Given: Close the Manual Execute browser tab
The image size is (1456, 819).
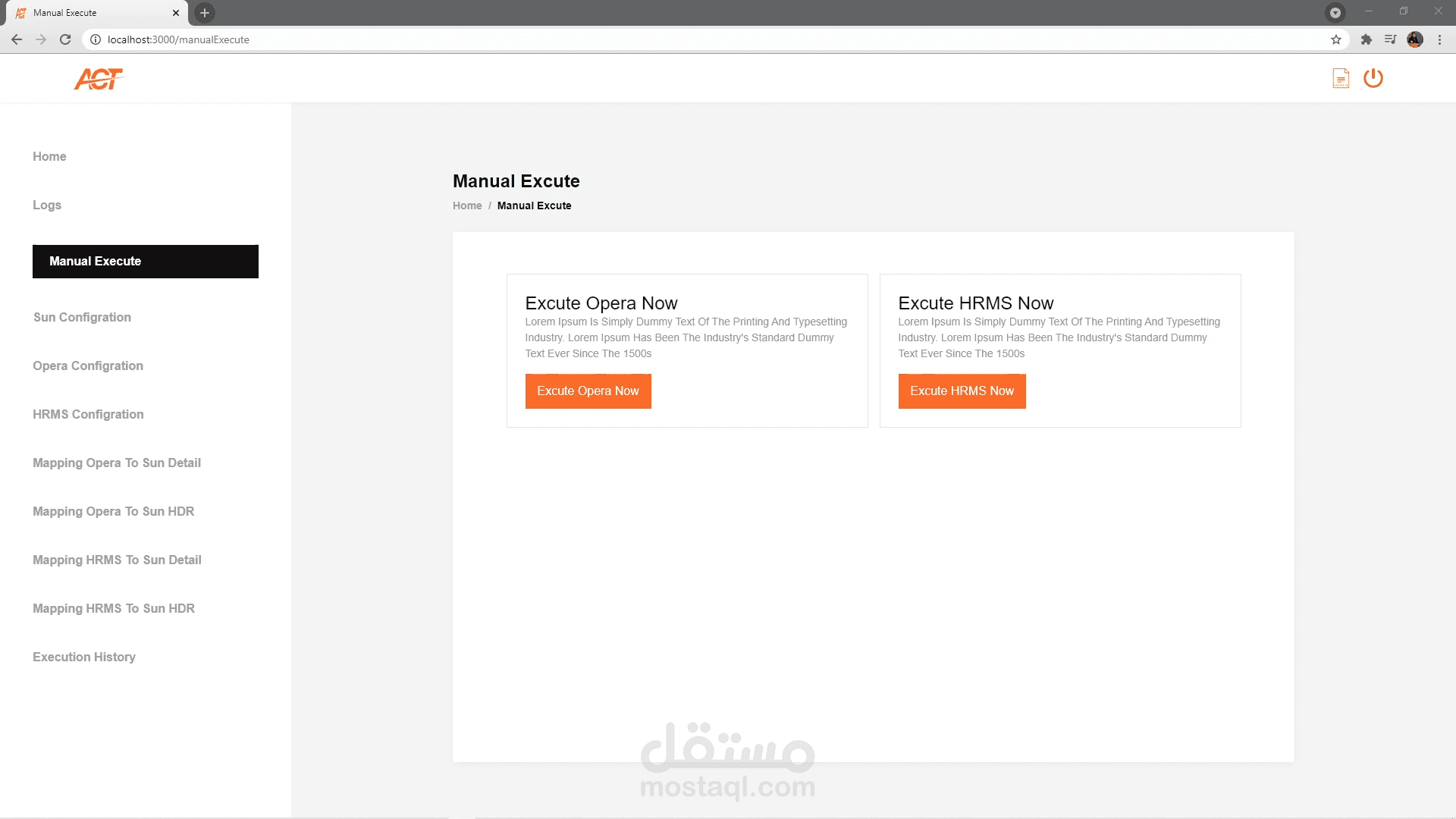Looking at the screenshot, I should pyautogui.click(x=176, y=13).
